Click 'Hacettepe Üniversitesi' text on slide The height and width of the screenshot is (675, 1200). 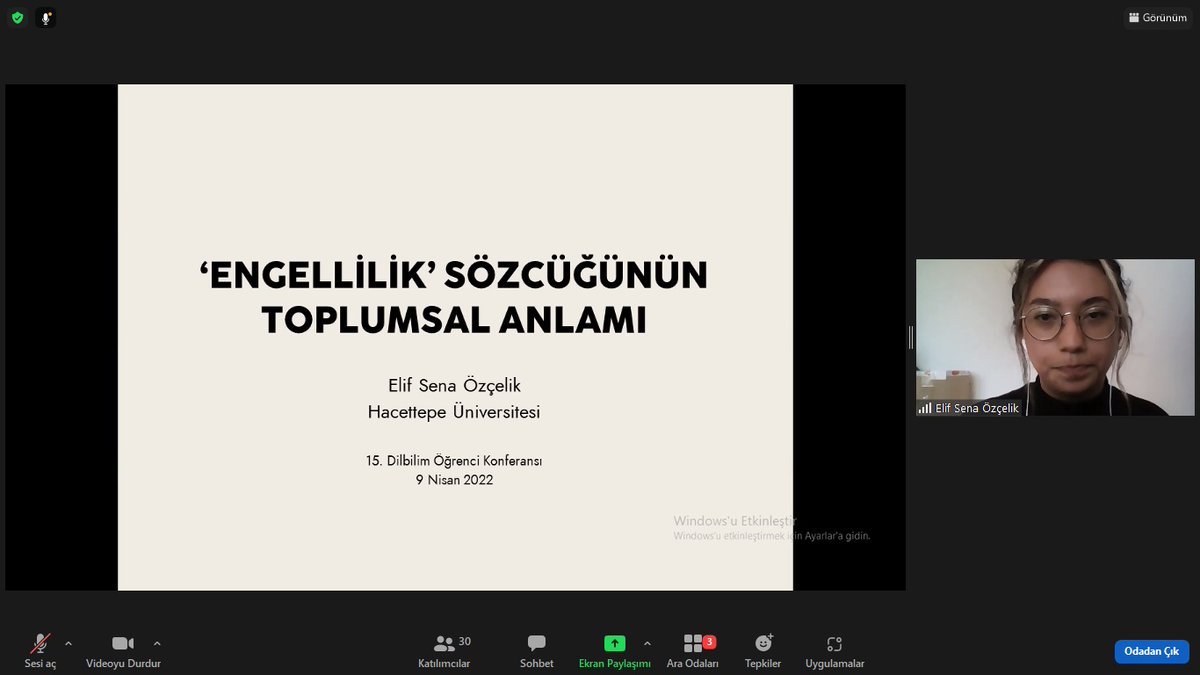click(x=454, y=411)
